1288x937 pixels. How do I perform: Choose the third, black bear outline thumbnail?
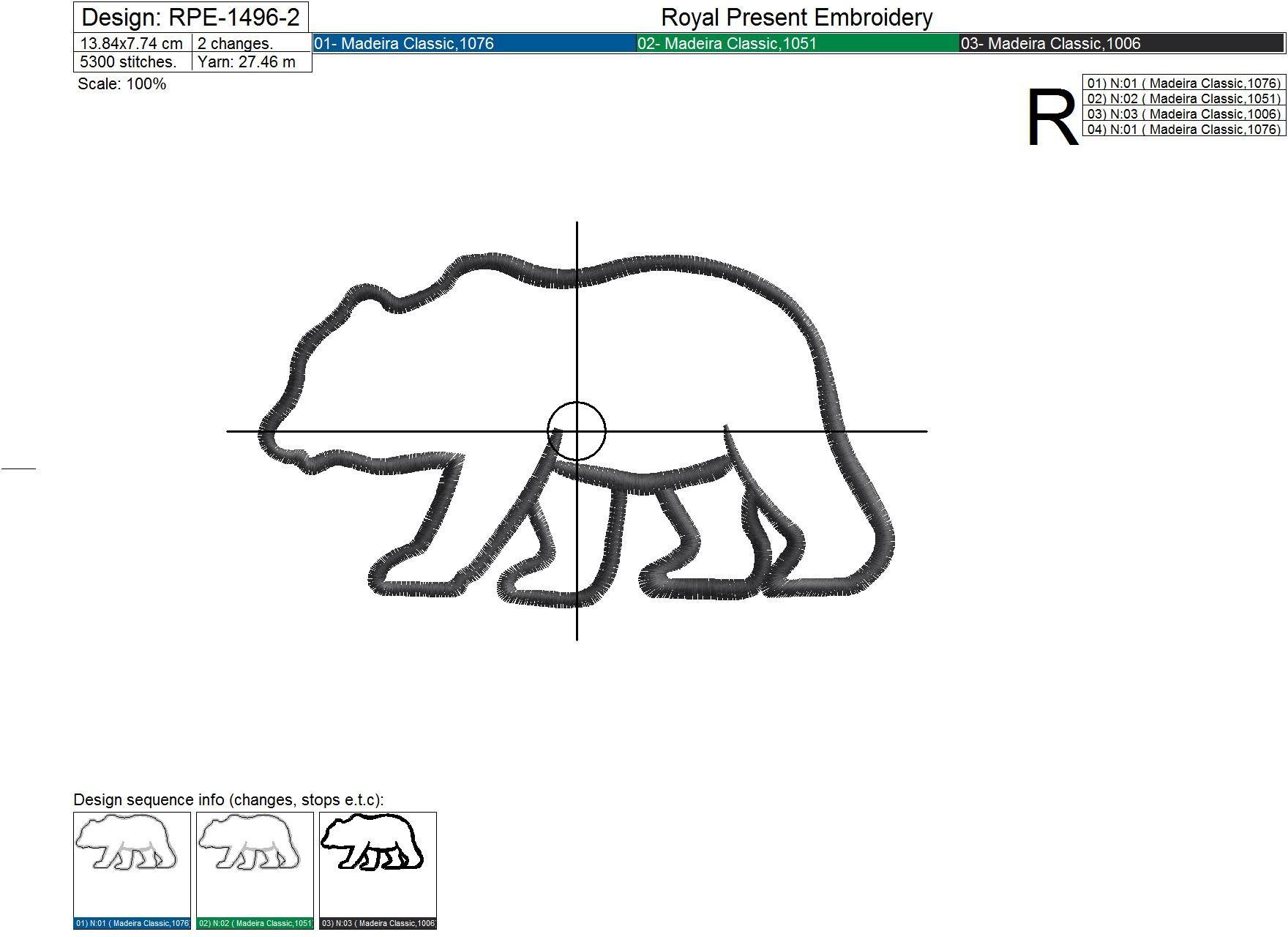[378, 864]
